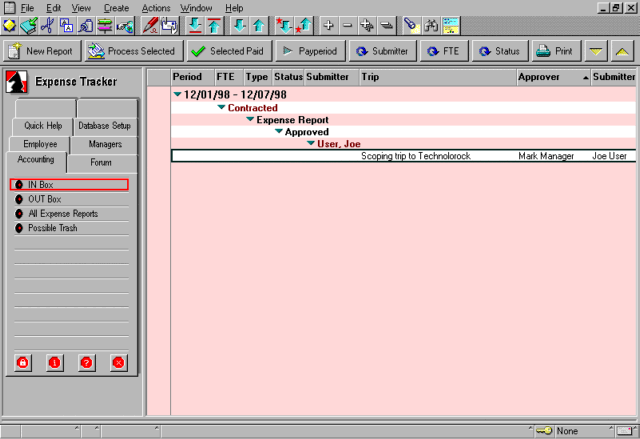Click down arrow with red underline icon

click(195, 26)
